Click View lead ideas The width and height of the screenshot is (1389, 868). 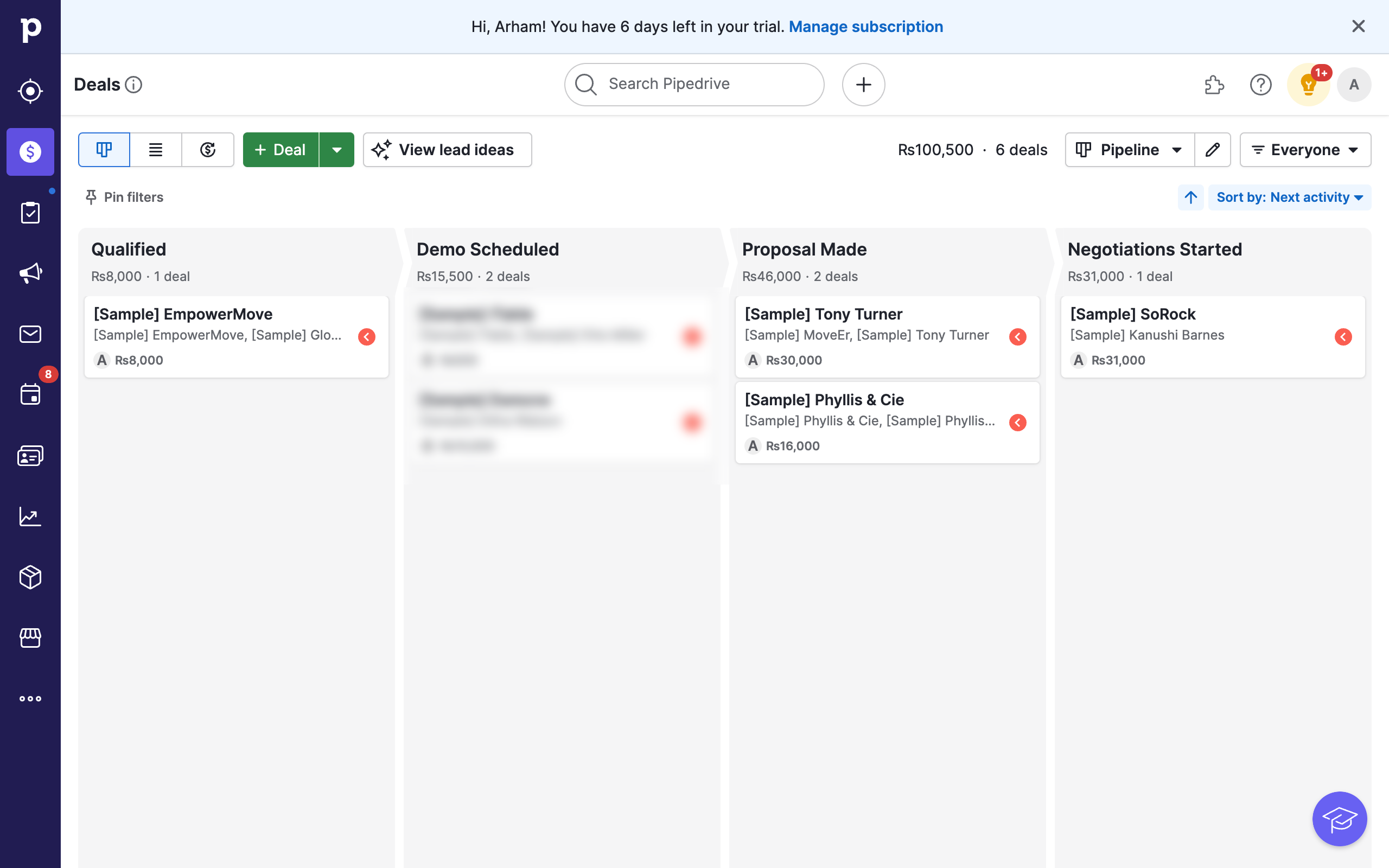click(x=447, y=150)
